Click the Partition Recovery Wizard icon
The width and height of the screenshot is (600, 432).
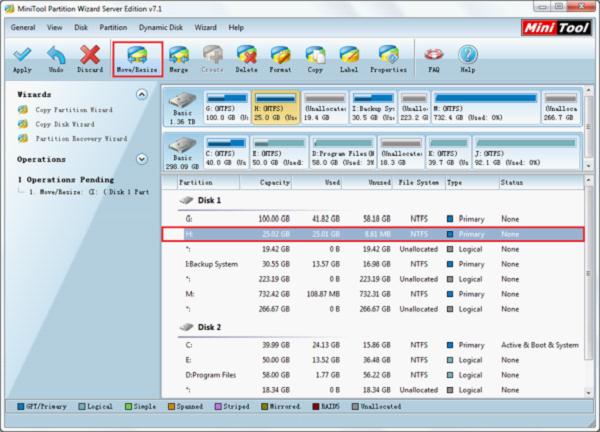23,138
